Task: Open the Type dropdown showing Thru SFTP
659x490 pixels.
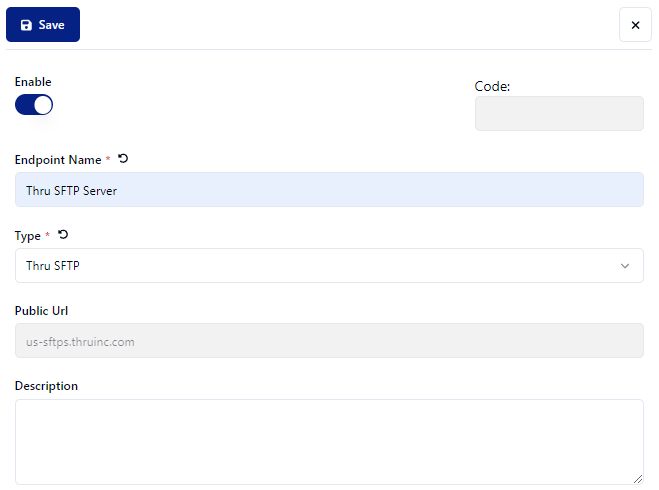Action: pos(329,266)
